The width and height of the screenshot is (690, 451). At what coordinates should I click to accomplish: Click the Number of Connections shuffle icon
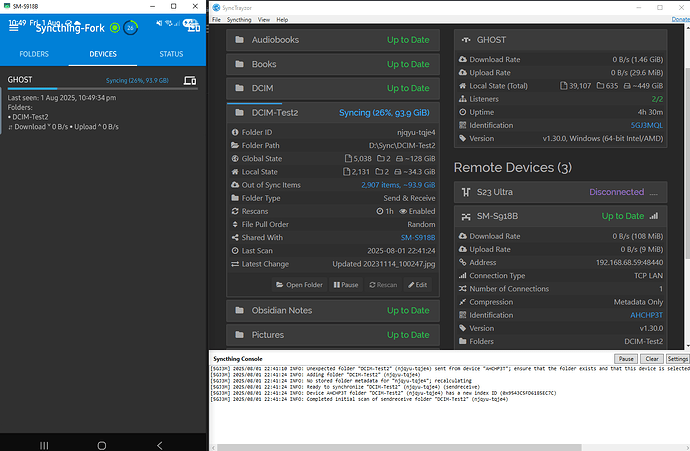(x=462, y=289)
